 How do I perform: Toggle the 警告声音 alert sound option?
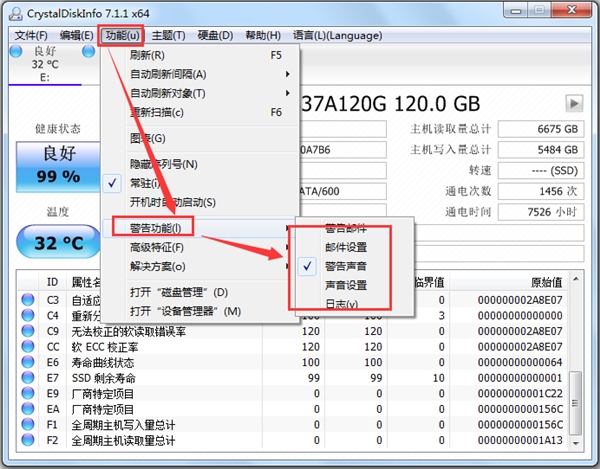pos(354,266)
